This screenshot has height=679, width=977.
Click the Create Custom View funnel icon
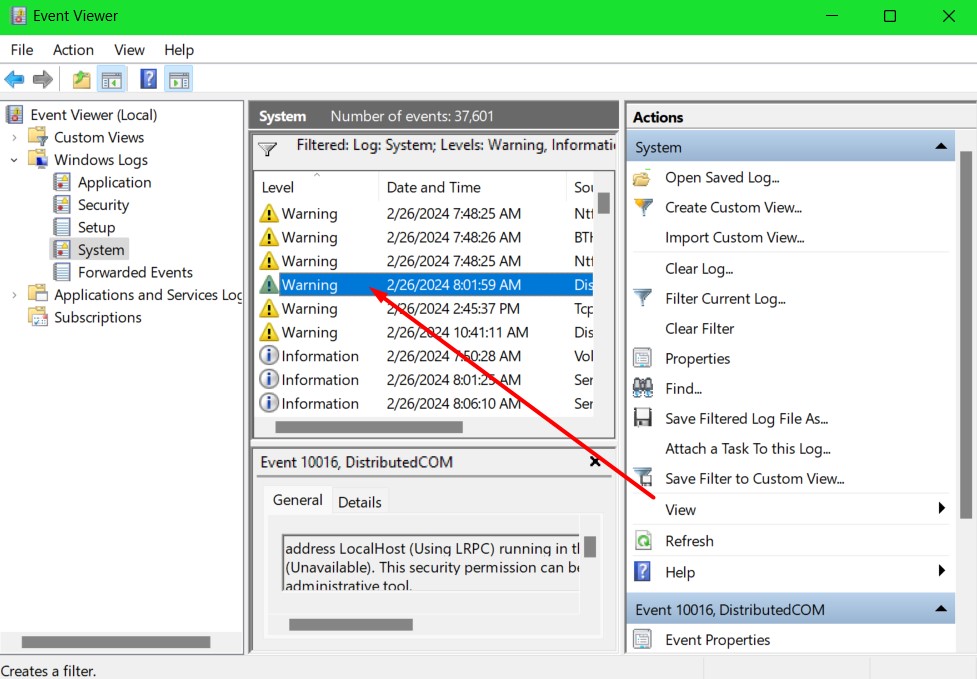point(642,207)
